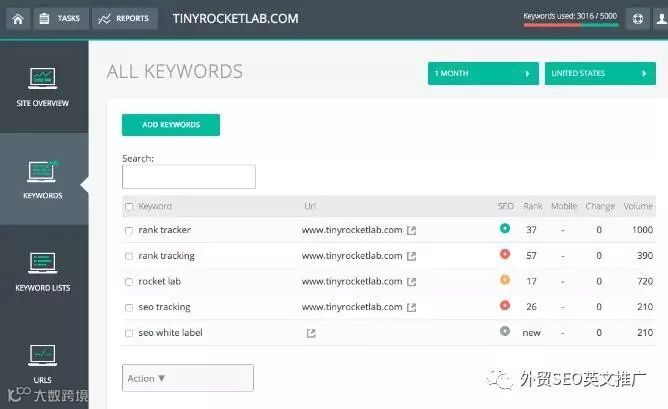Check the seo white label row checkbox

[129, 333]
